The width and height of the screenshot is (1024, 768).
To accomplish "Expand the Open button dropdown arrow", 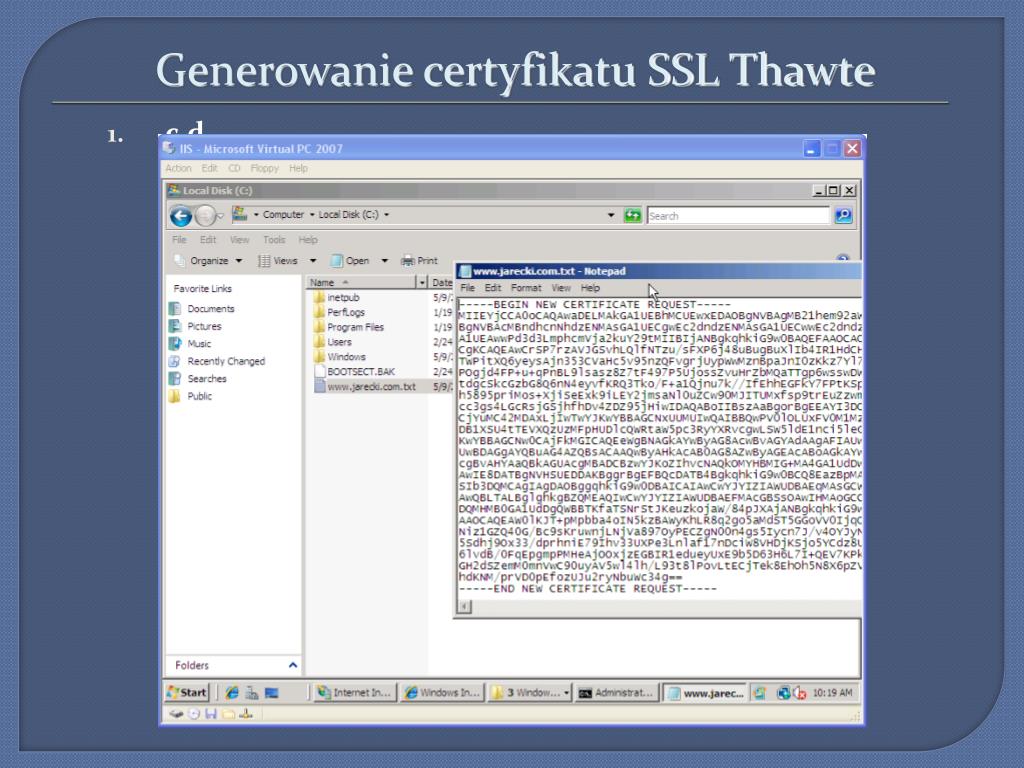I will point(385,261).
